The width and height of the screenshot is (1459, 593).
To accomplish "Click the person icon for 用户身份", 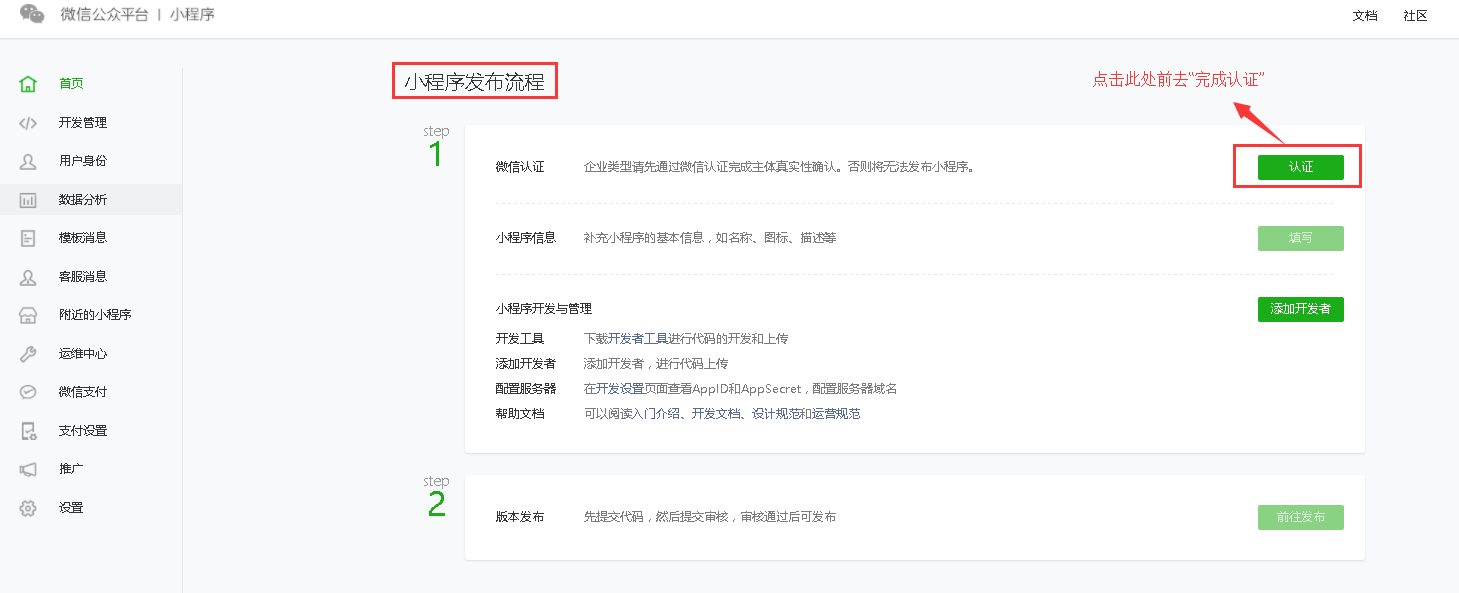I will 28,161.
